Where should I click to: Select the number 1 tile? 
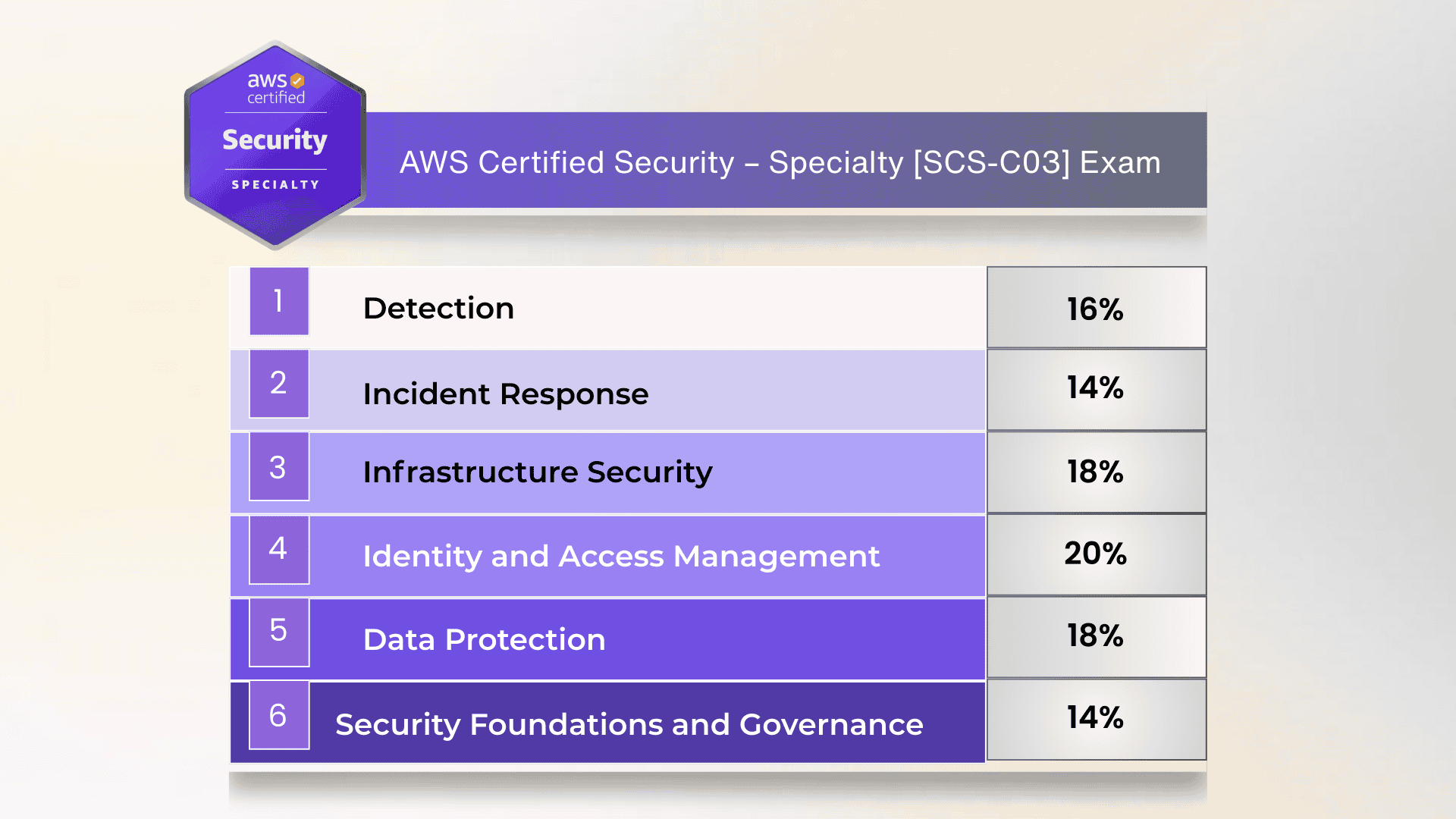click(x=279, y=301)
